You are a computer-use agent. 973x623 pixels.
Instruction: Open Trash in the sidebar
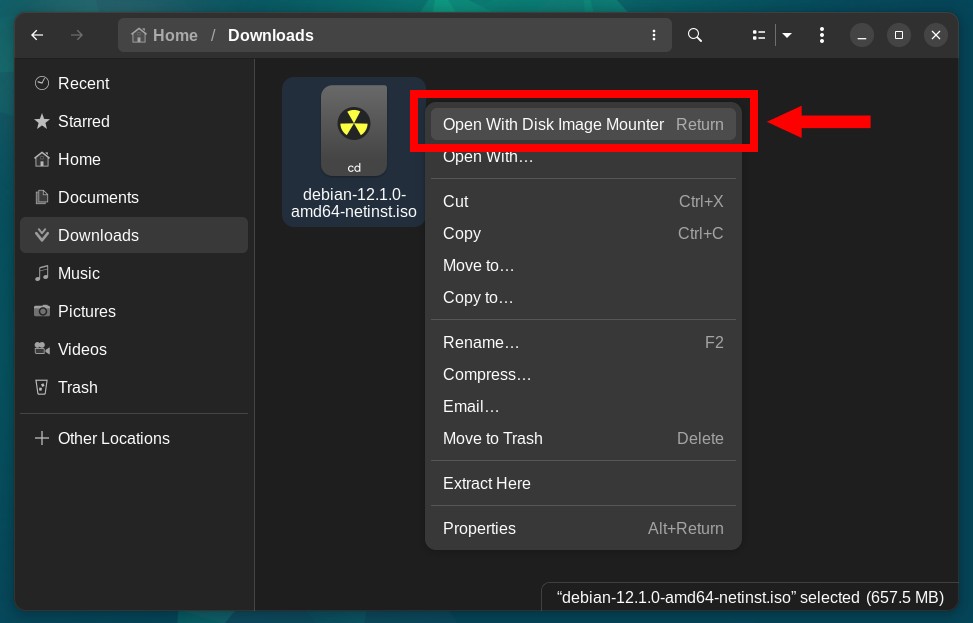click(134, 387)
